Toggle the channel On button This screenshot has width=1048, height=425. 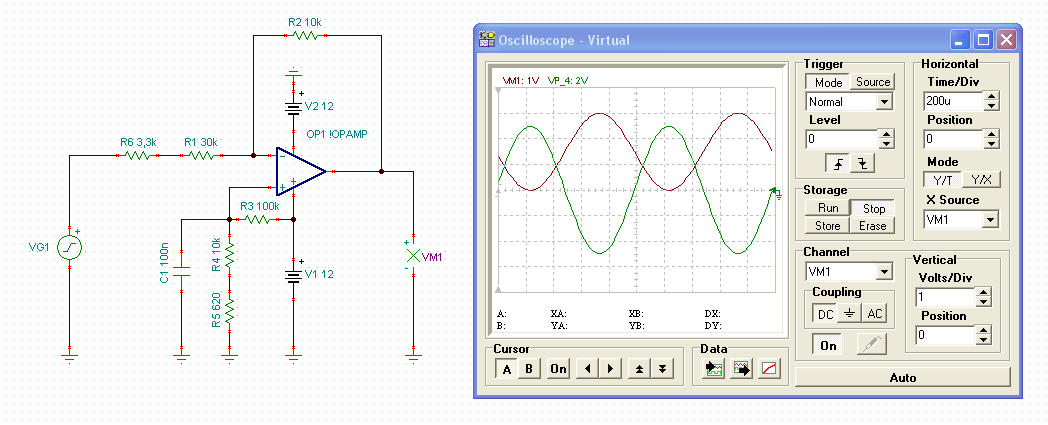click(828, 345)
